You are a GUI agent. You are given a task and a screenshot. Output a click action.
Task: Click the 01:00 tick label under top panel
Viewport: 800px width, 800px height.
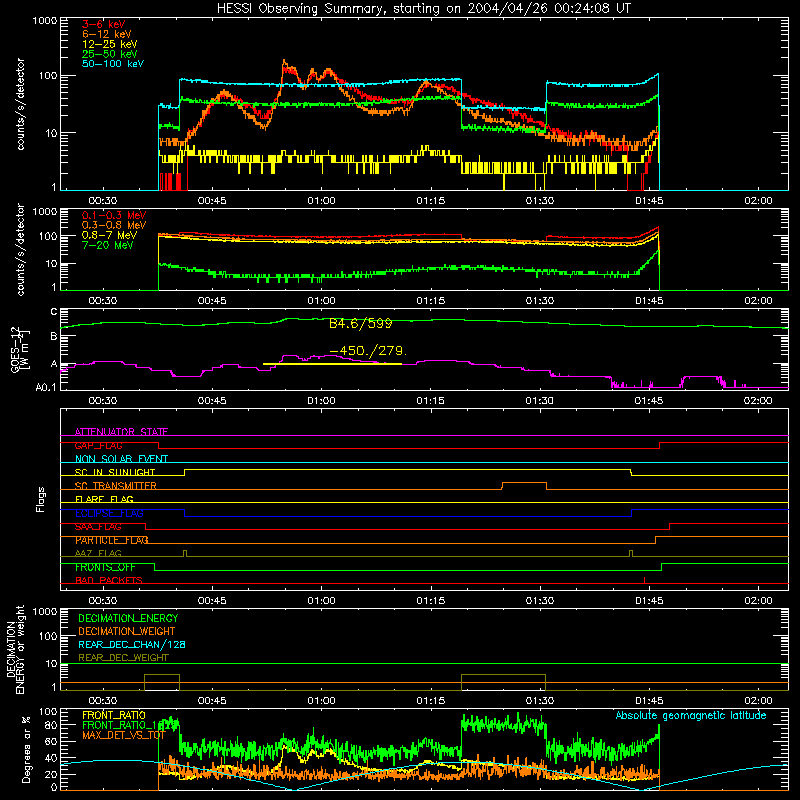click(321, 201)
